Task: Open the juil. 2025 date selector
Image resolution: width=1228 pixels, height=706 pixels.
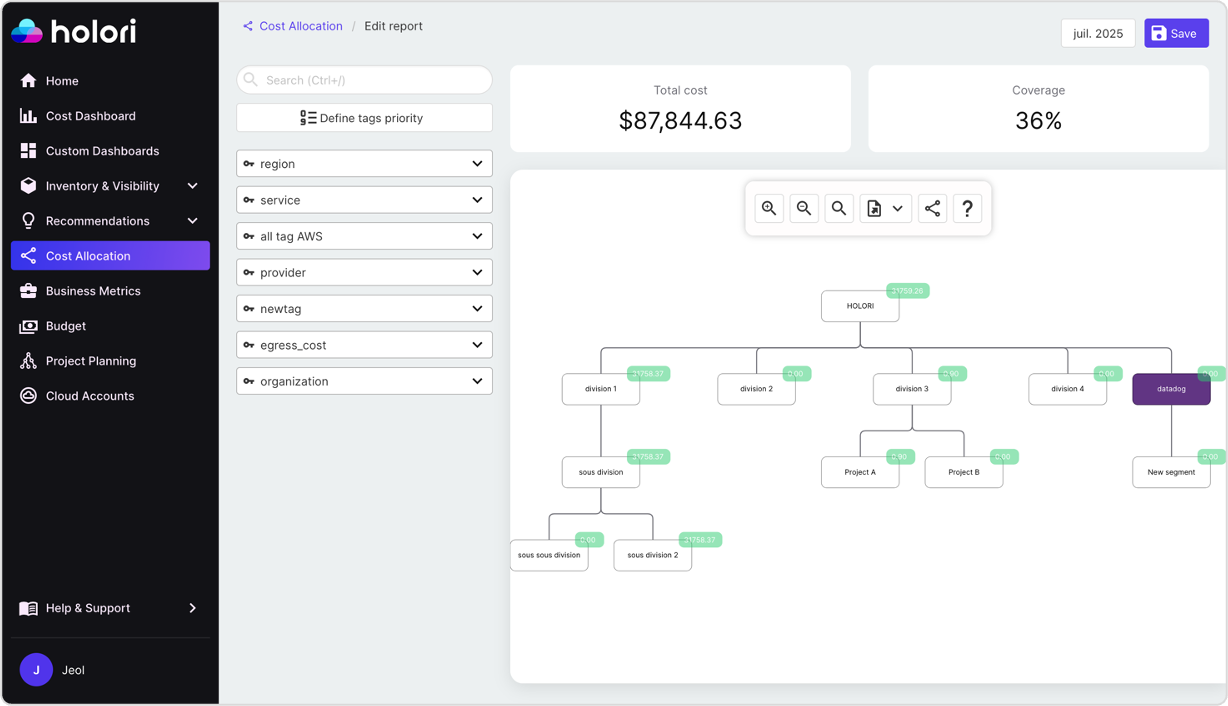Action: (1097, 33)
